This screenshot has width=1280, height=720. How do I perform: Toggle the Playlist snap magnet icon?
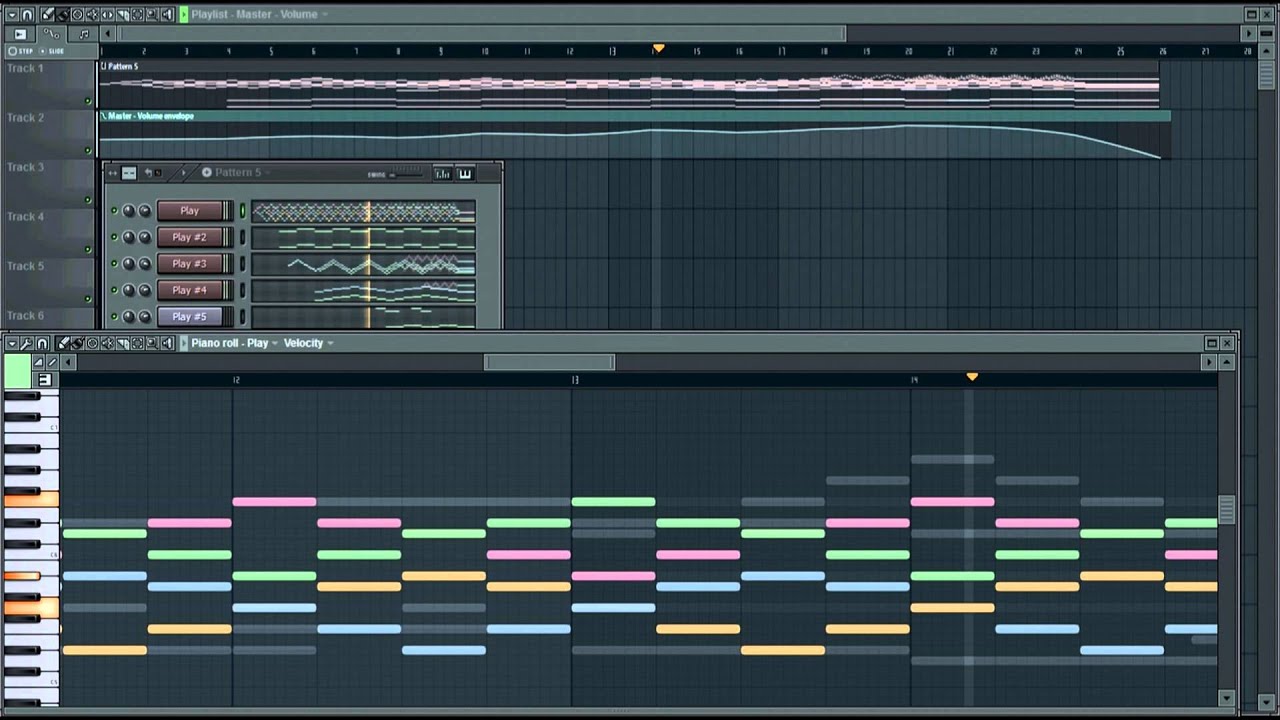(27, 14)
